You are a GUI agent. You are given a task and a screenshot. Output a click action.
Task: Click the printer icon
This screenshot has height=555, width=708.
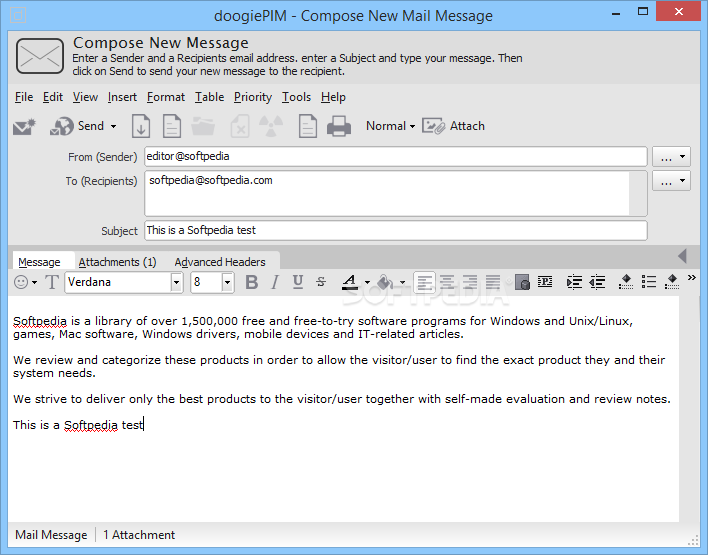click(x=339, y=126)
